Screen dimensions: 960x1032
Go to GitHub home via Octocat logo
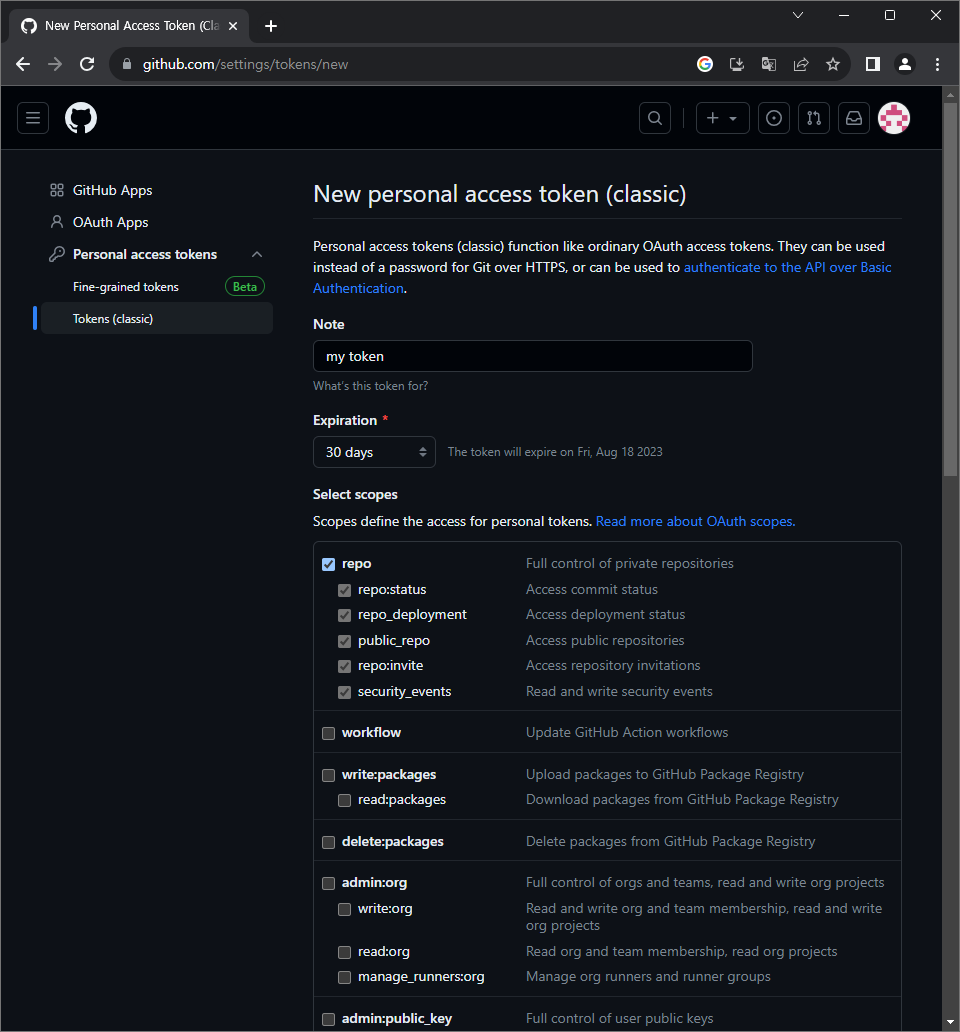point(81,118)
